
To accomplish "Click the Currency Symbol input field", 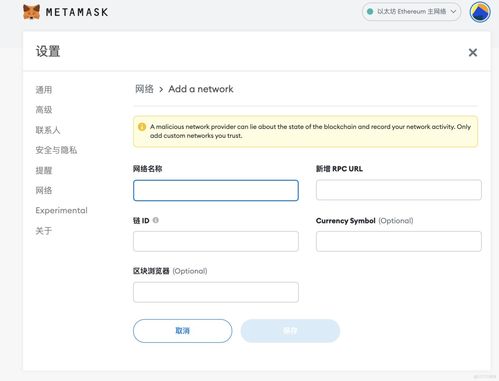I will pyautogui.click(x=399, y=241).
